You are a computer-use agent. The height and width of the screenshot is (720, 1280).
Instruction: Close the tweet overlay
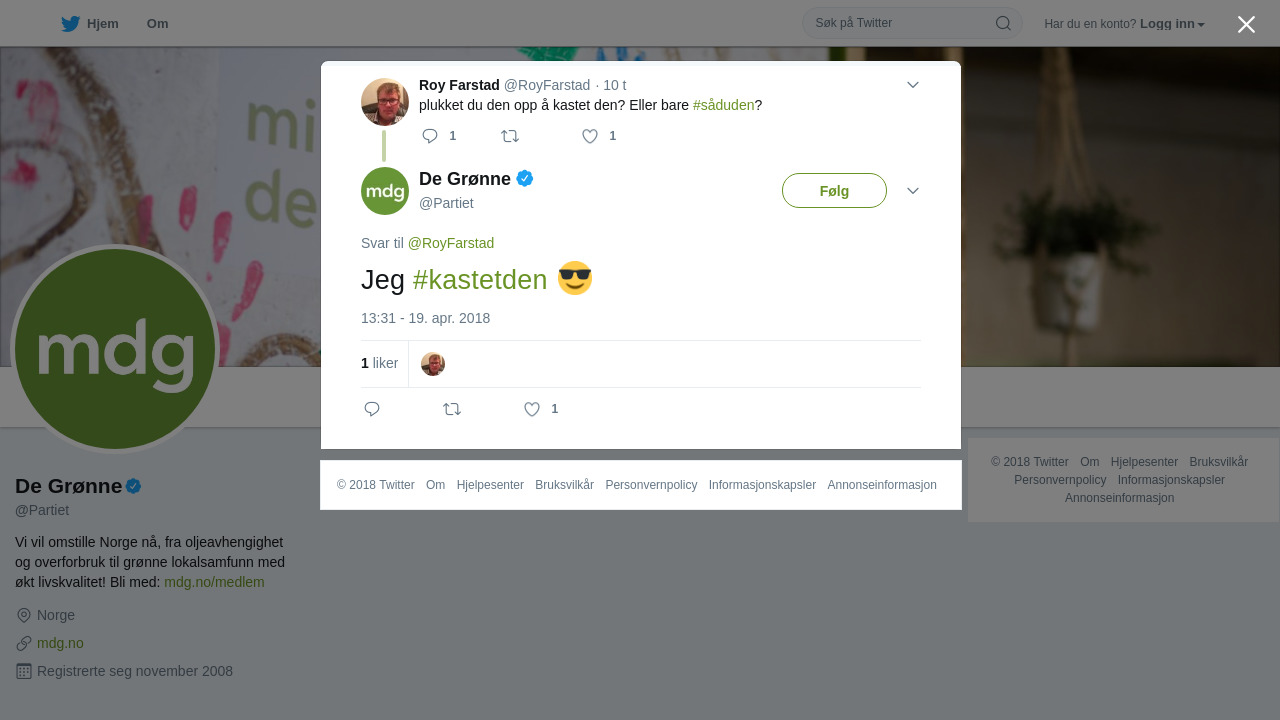click(1246, 24)
